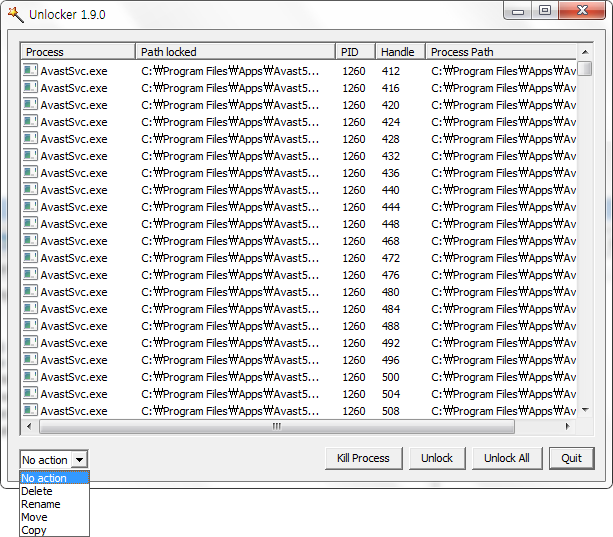Click the horizontal scrollbar left arrow
This screenshot has height=537, width=613.
tap(29, 426)
